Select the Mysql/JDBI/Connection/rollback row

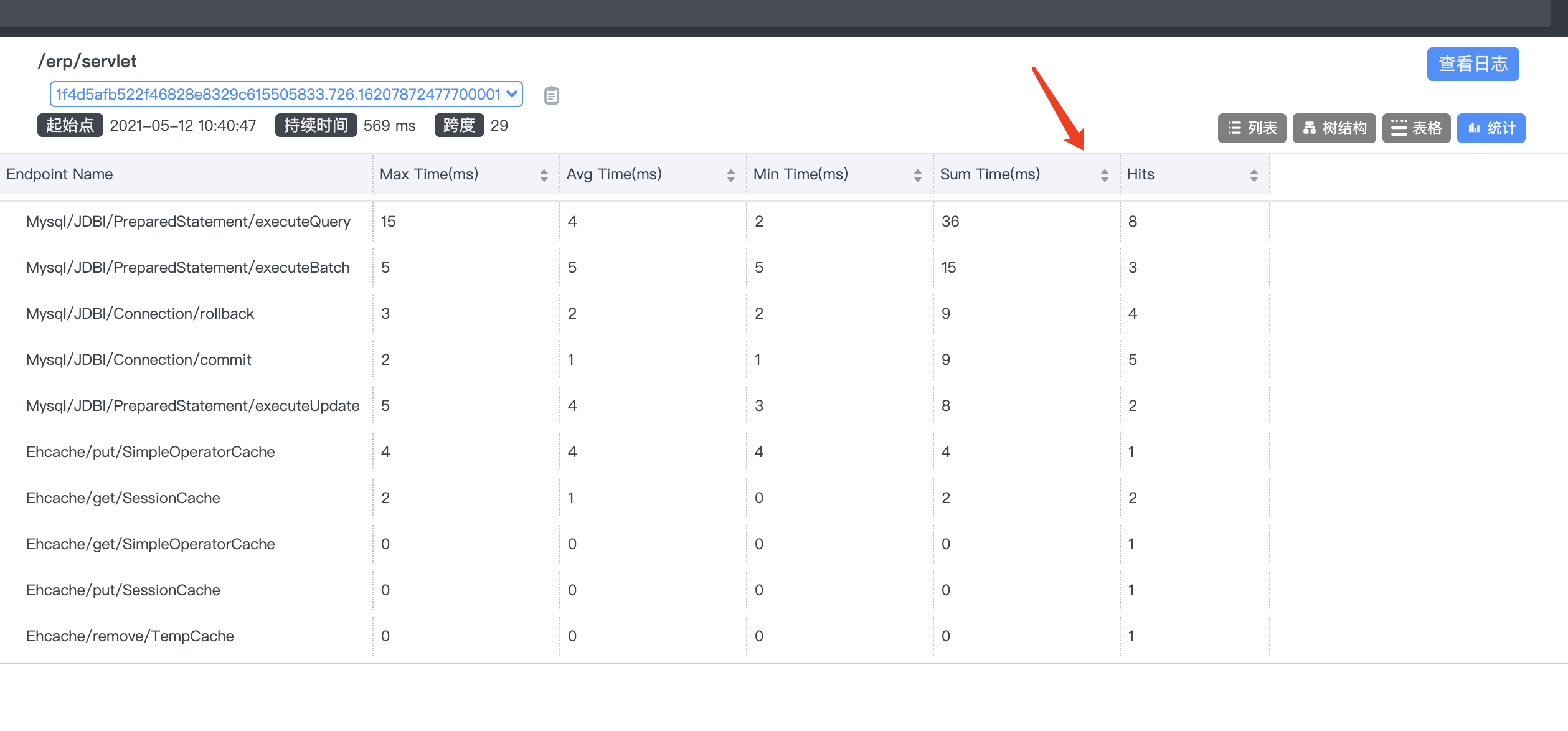140,314
